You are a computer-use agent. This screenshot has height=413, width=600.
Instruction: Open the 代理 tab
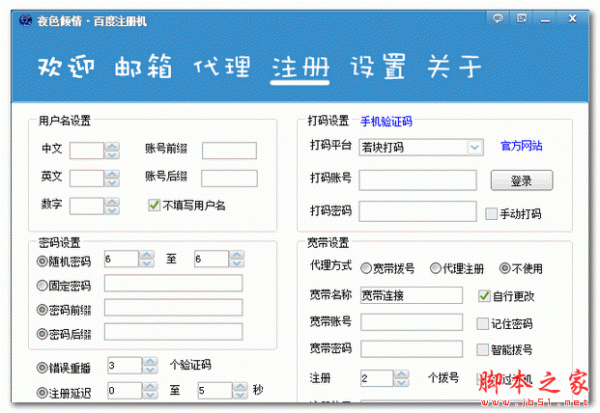point(222,67)
